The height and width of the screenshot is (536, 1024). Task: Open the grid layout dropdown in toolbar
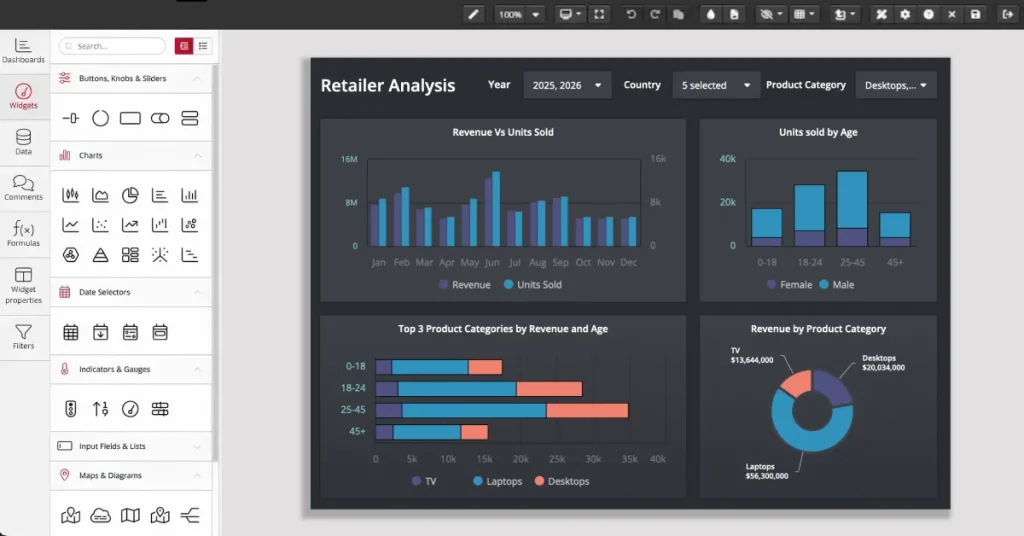[x=803, y=14]
